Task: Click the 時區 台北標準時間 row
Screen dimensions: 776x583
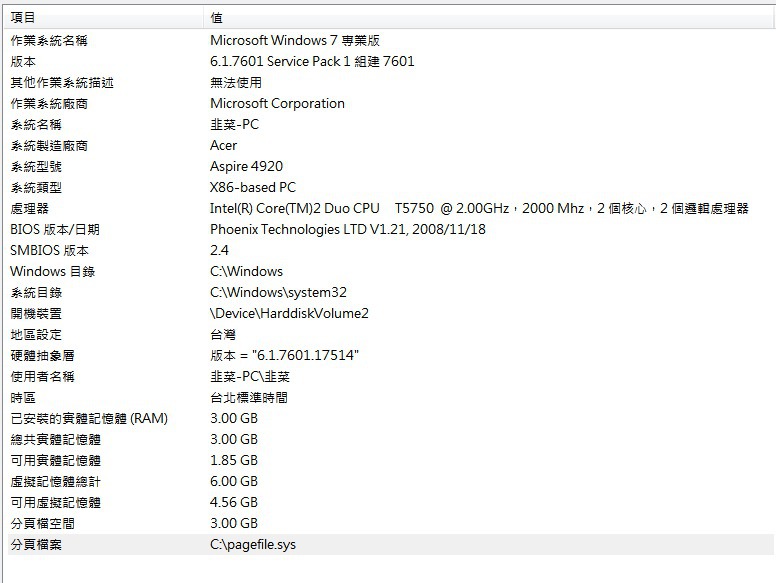Action: pos(23,397)
